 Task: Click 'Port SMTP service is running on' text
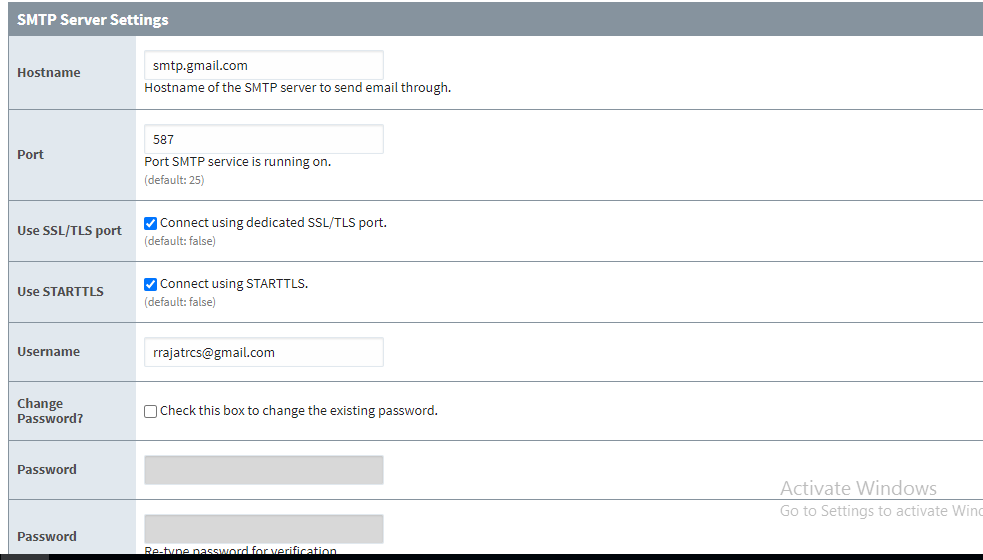238,162
